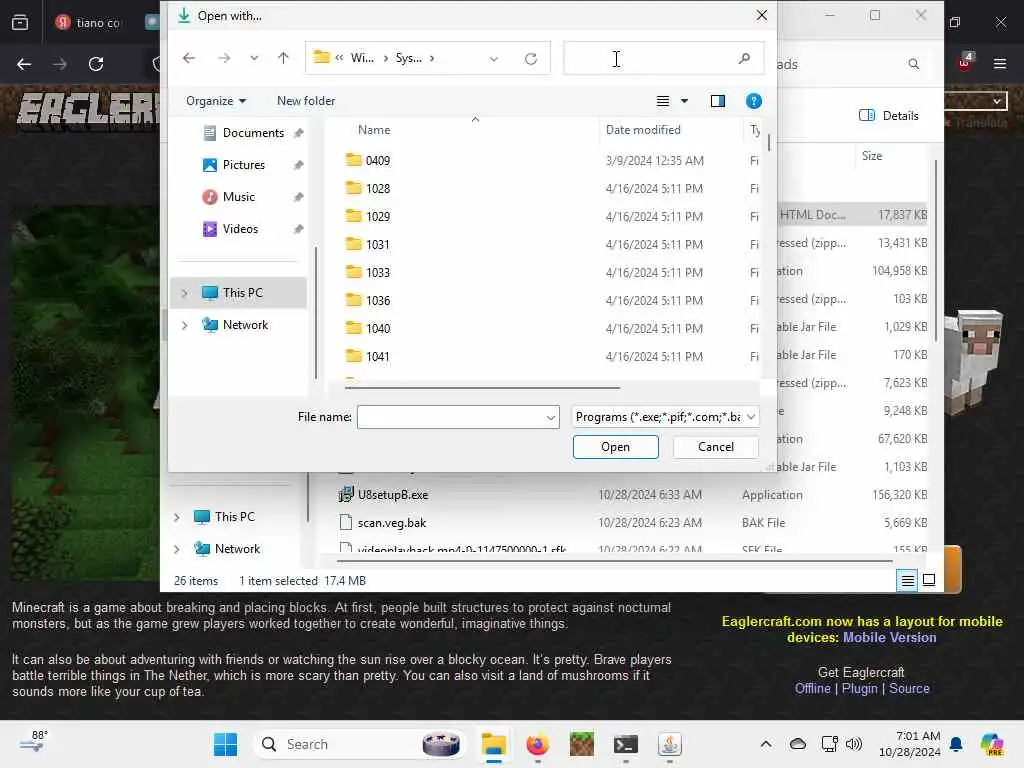Sort by Size column in Explorer
The image size is (1024, 768).
872,156
